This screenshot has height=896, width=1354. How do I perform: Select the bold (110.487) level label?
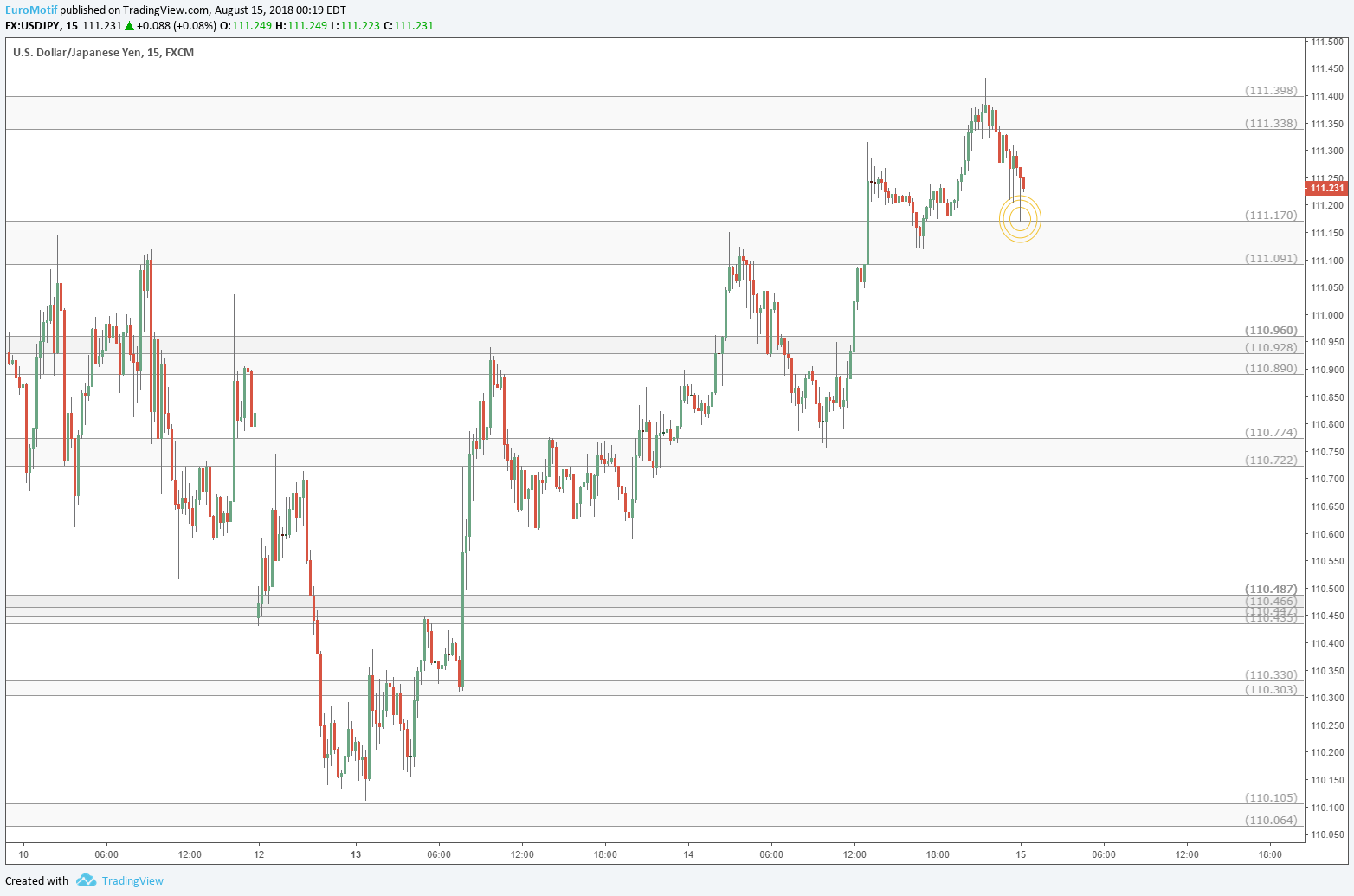(x=1271, y=589)
